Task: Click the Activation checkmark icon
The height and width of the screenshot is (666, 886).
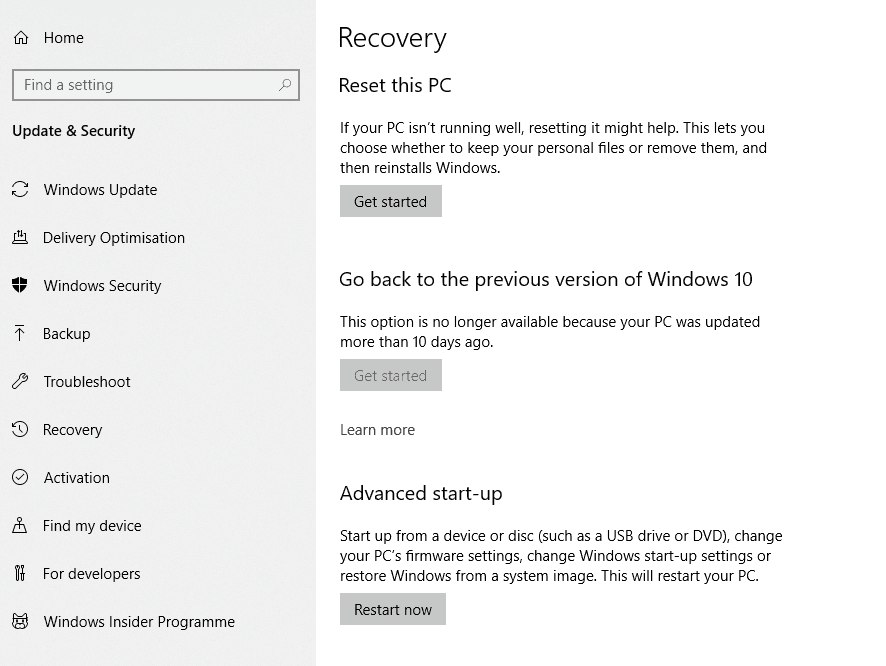Action: pyautogui.click(x=20, y=477)
